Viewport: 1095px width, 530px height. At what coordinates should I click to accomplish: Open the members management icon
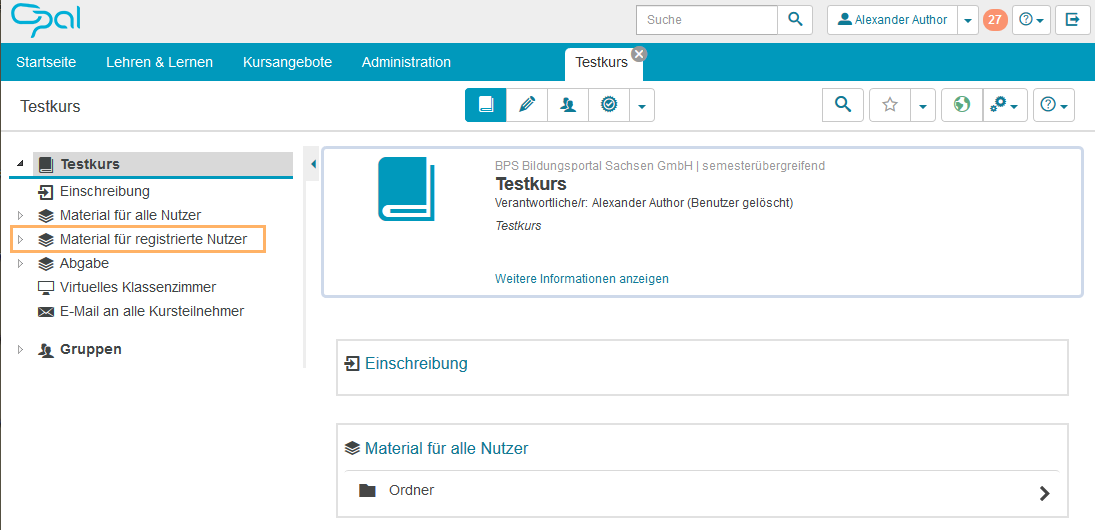point(568,105)
